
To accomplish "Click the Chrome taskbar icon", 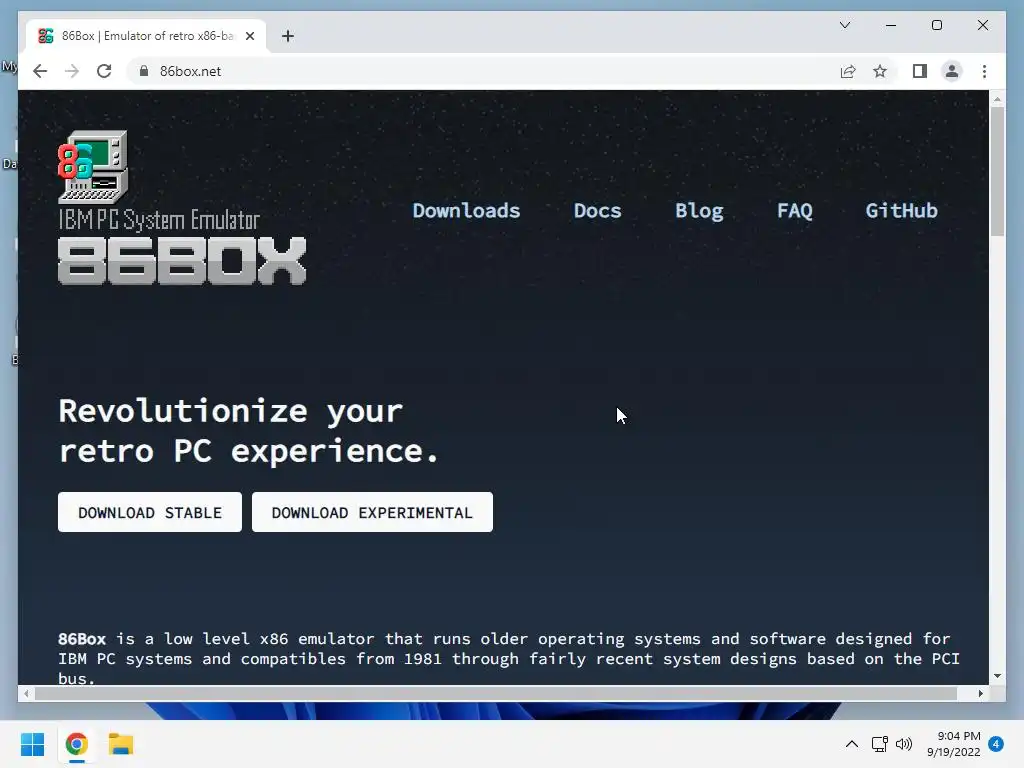I will 76,744.
